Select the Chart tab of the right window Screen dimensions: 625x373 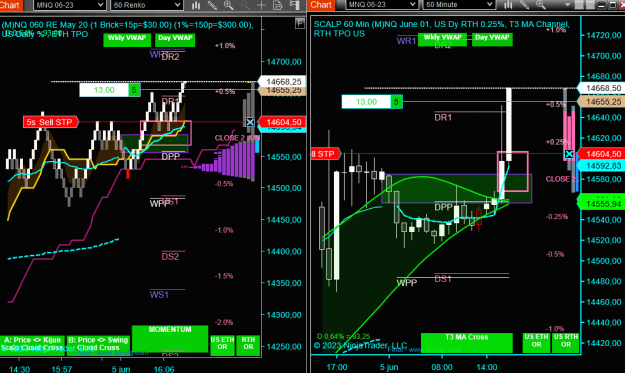(x=322, y=5)
